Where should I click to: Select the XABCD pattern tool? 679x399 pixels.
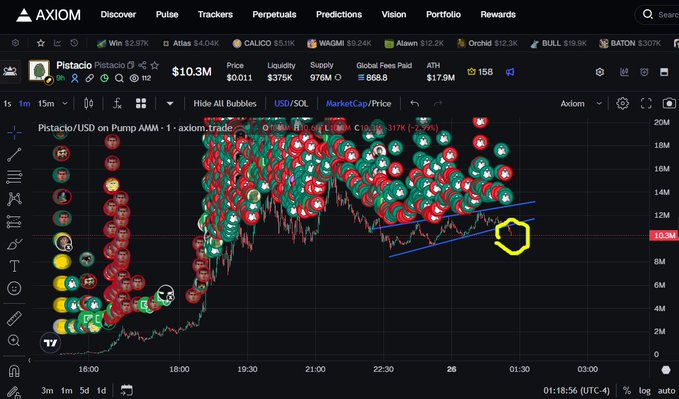point(14,199)
